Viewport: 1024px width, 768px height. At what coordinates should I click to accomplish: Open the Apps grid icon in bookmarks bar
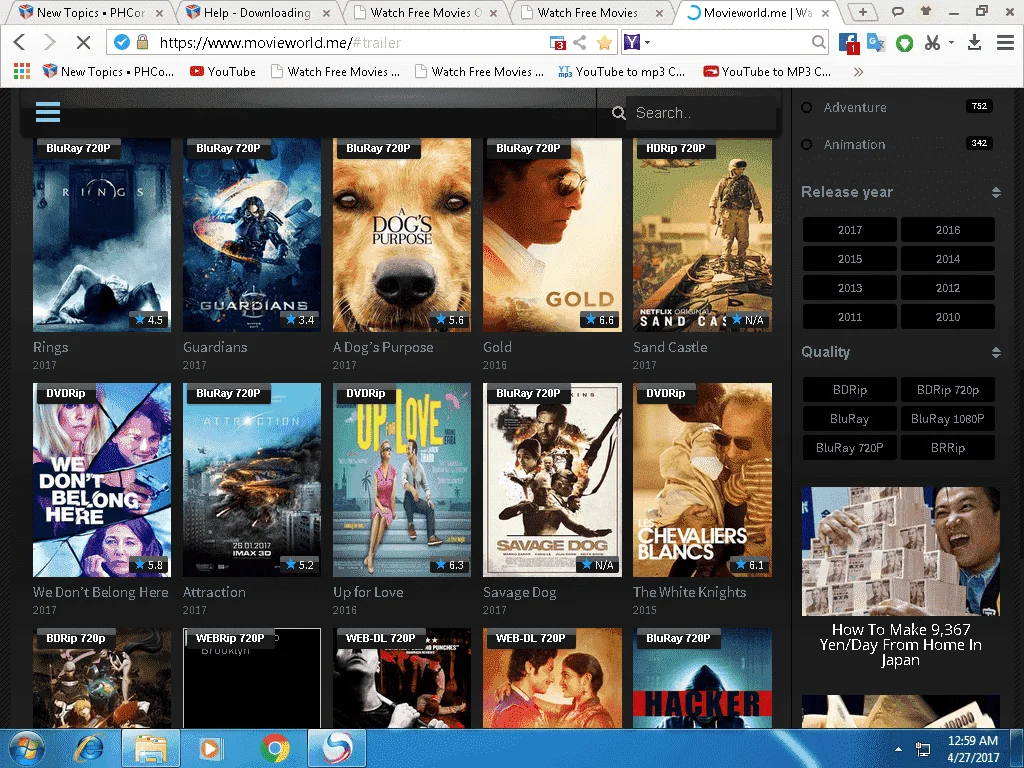click(x=22, y=72)
